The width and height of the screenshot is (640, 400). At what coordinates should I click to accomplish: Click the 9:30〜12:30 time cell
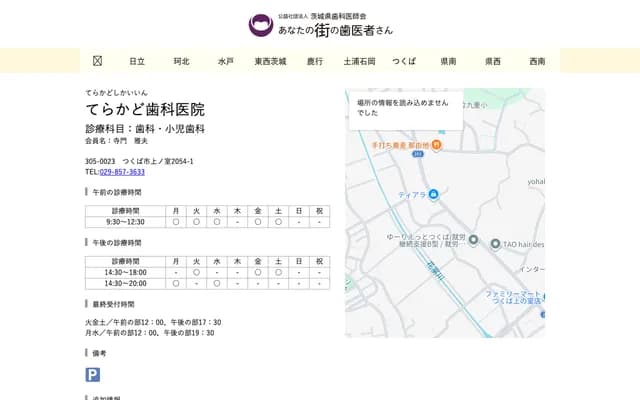125,222
